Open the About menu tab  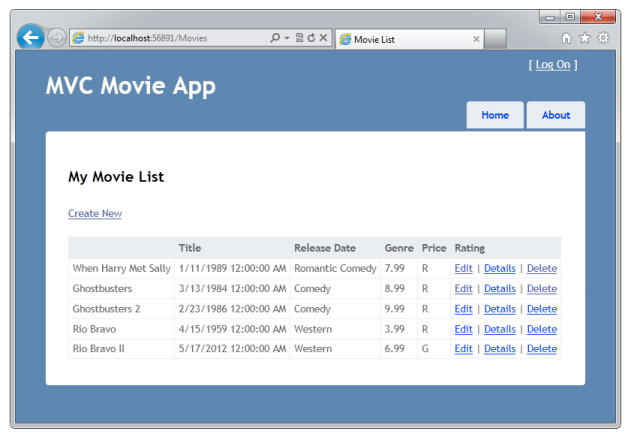click(556, 115)
